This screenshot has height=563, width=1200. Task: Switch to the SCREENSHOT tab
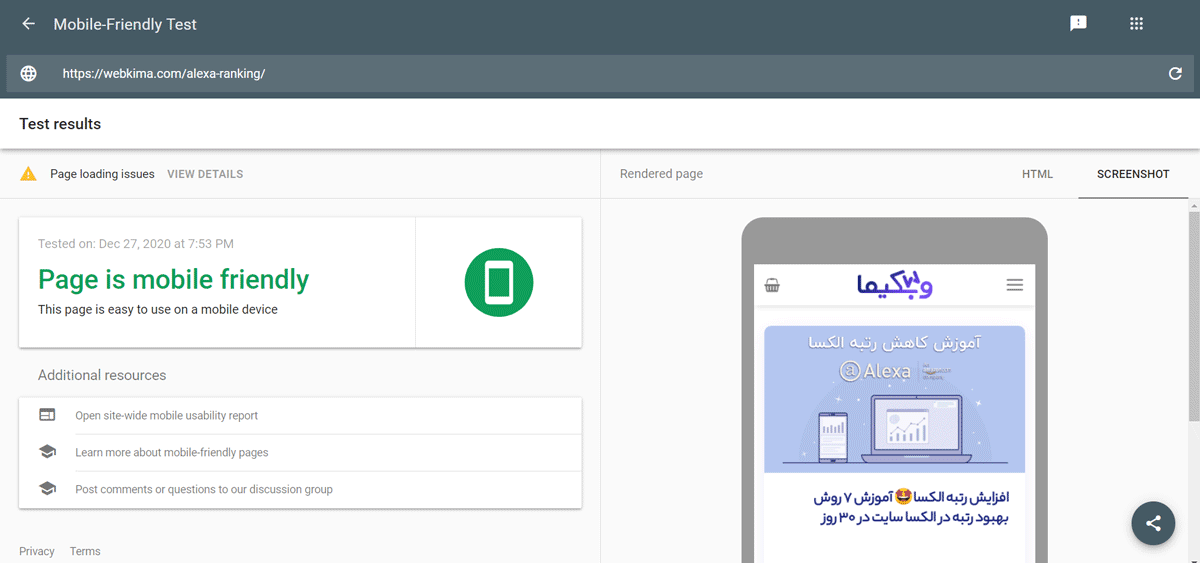[x=1133, y=174]
